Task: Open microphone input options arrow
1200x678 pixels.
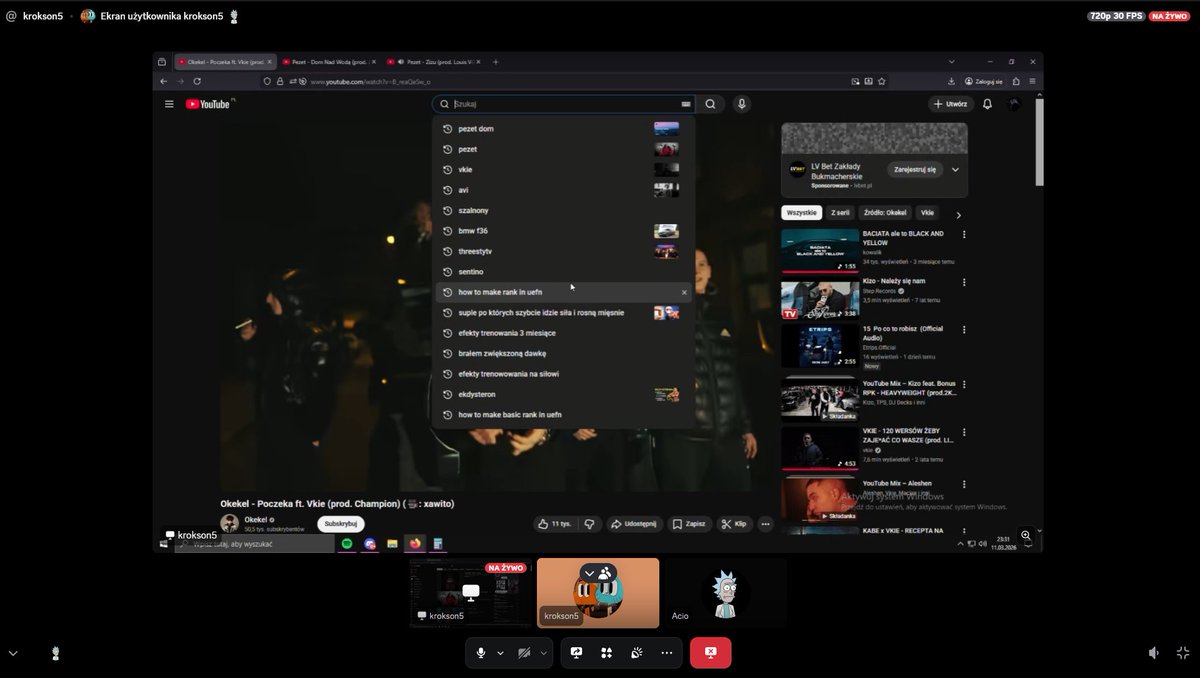Action: coord(500,653)
